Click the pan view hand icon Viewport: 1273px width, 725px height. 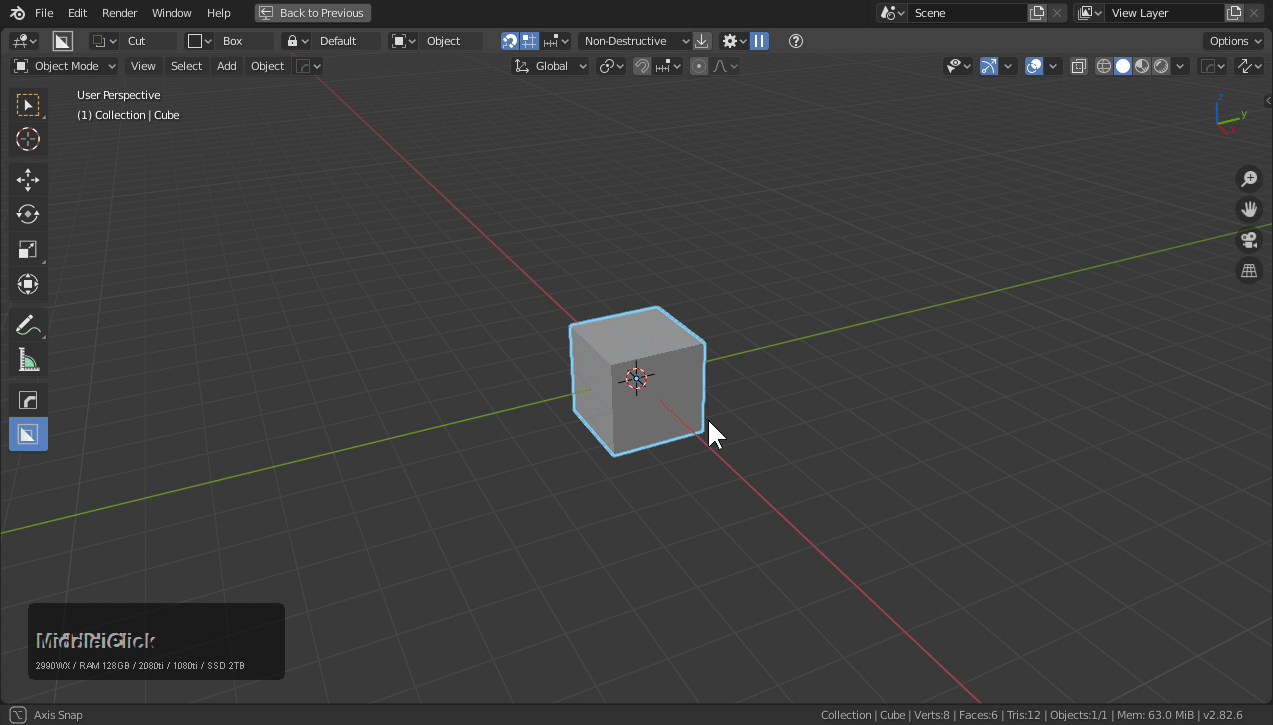(x=1249, y=209)
